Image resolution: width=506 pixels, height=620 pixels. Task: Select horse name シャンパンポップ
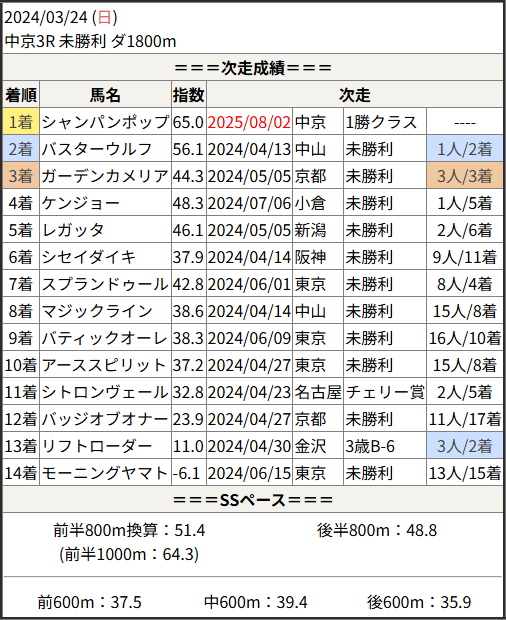point(106,122)
